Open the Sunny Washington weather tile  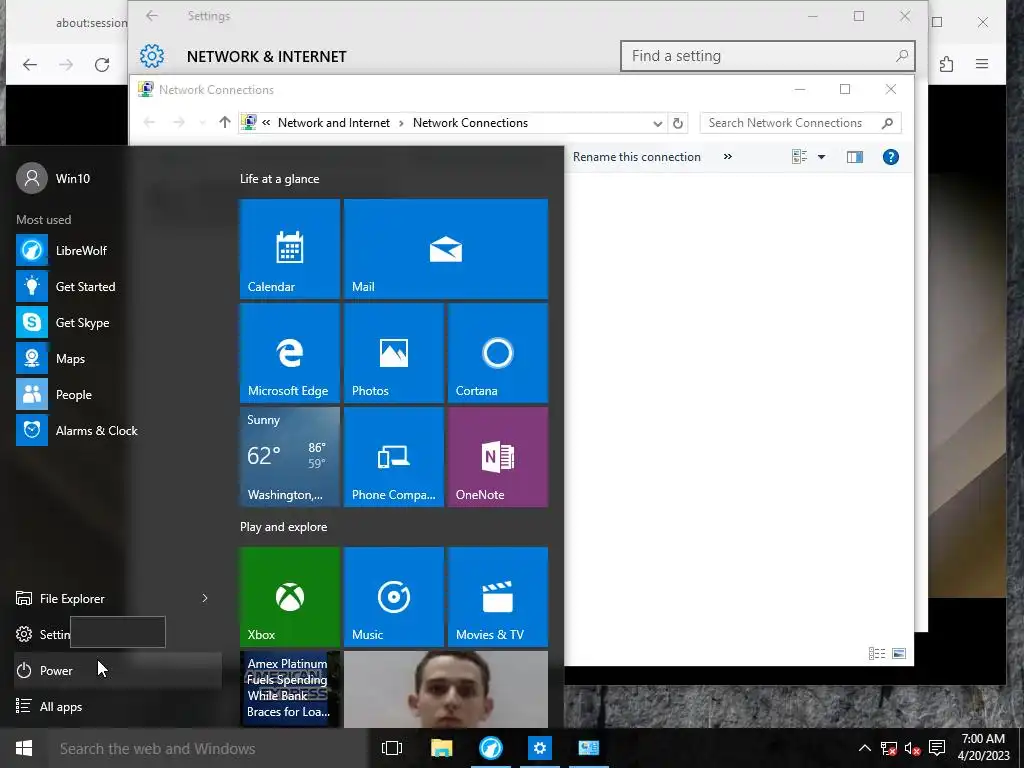tap(289, 456)
